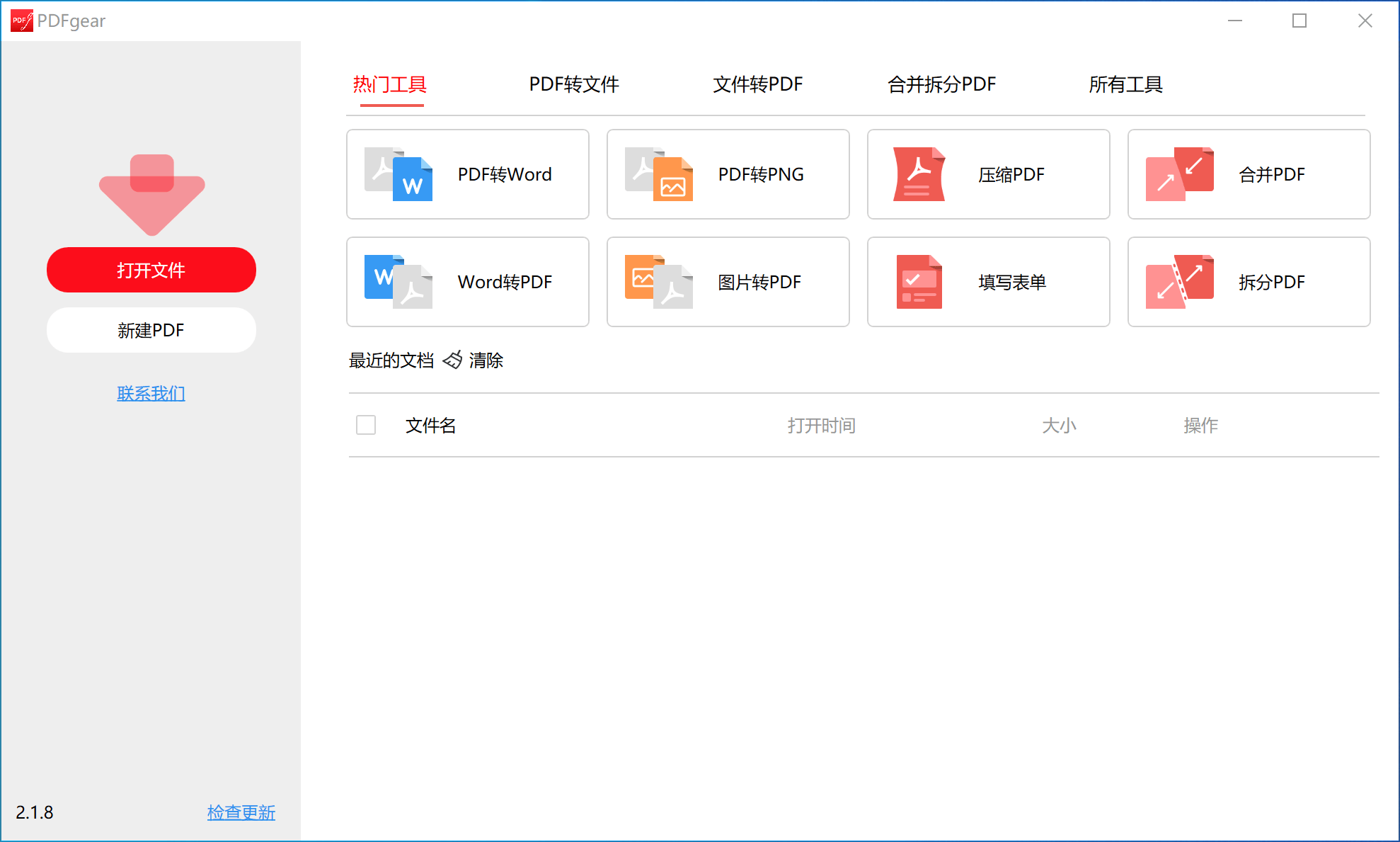The height and width of the screenshot is (842, 1400).
Task: Open the 联系我们 link
Action: (x=151, y=393)
